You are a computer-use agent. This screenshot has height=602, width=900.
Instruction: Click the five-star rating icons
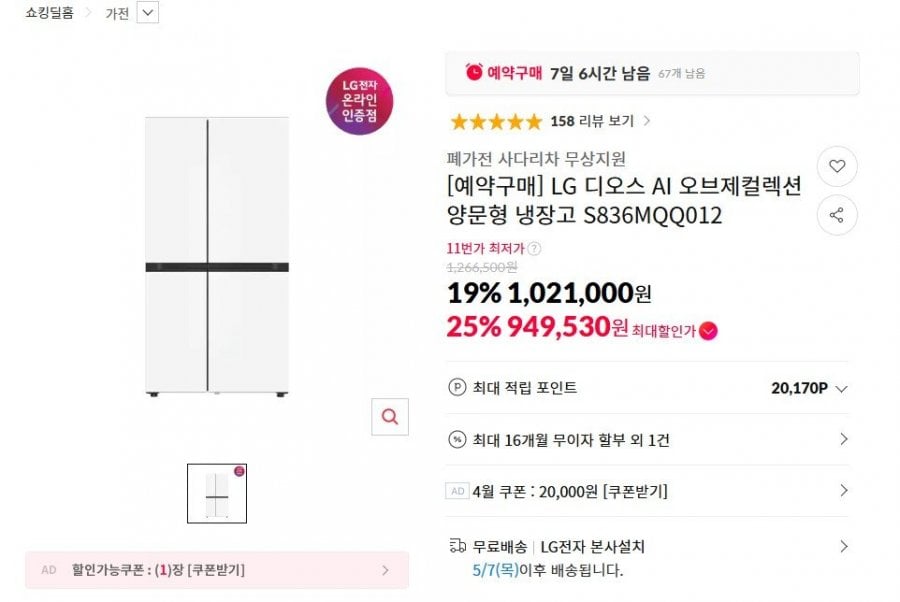[495, 122]
